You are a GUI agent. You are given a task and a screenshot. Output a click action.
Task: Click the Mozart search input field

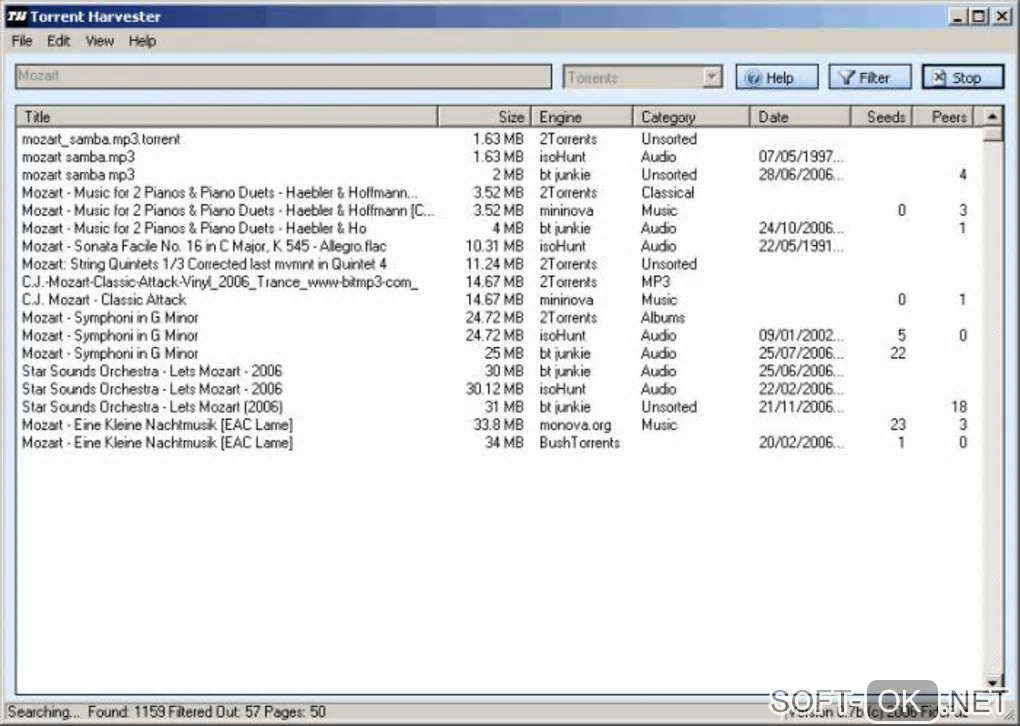point(283,76)
